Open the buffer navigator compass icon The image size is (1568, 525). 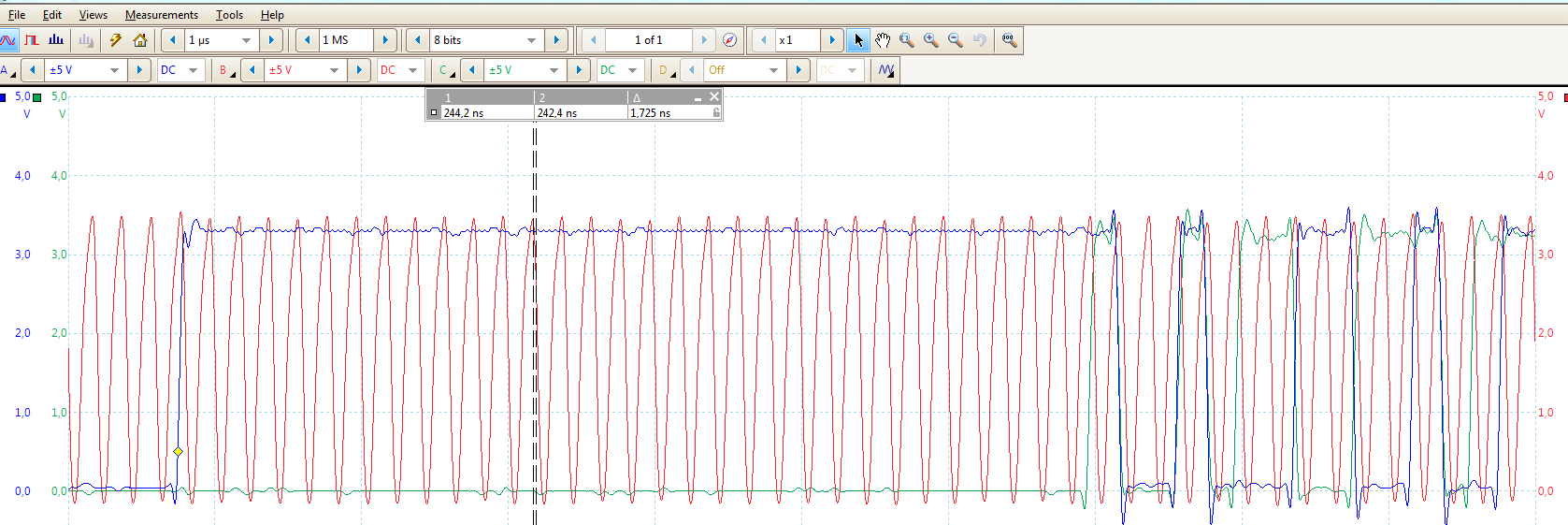(x=730, y=40)
